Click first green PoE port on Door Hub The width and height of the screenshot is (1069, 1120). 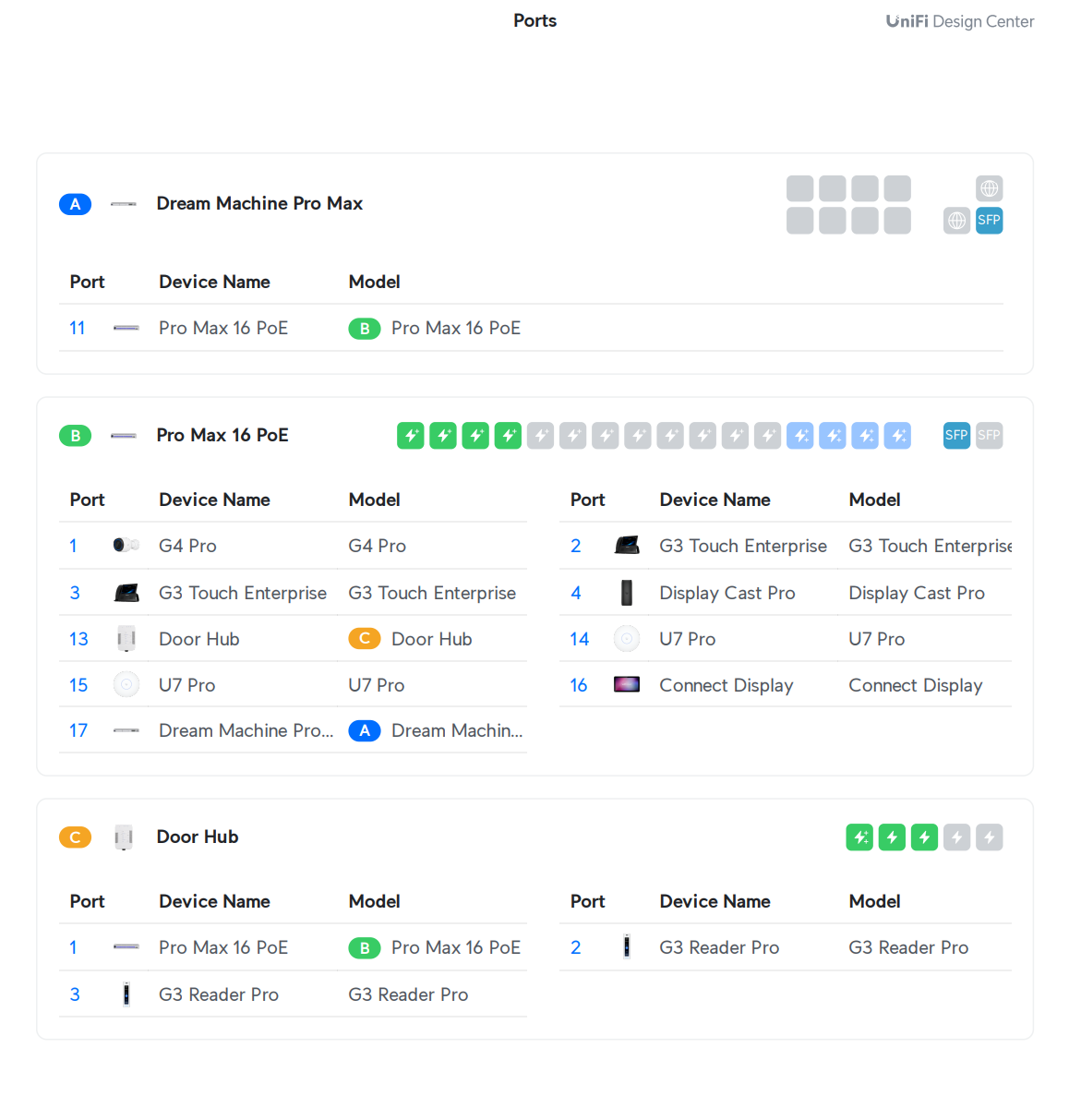coord(859,837)
